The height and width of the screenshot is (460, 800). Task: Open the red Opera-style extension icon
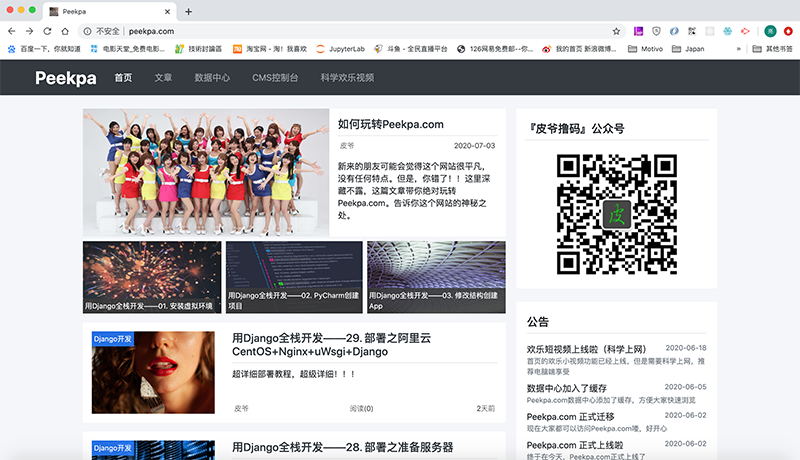[788, 31]
